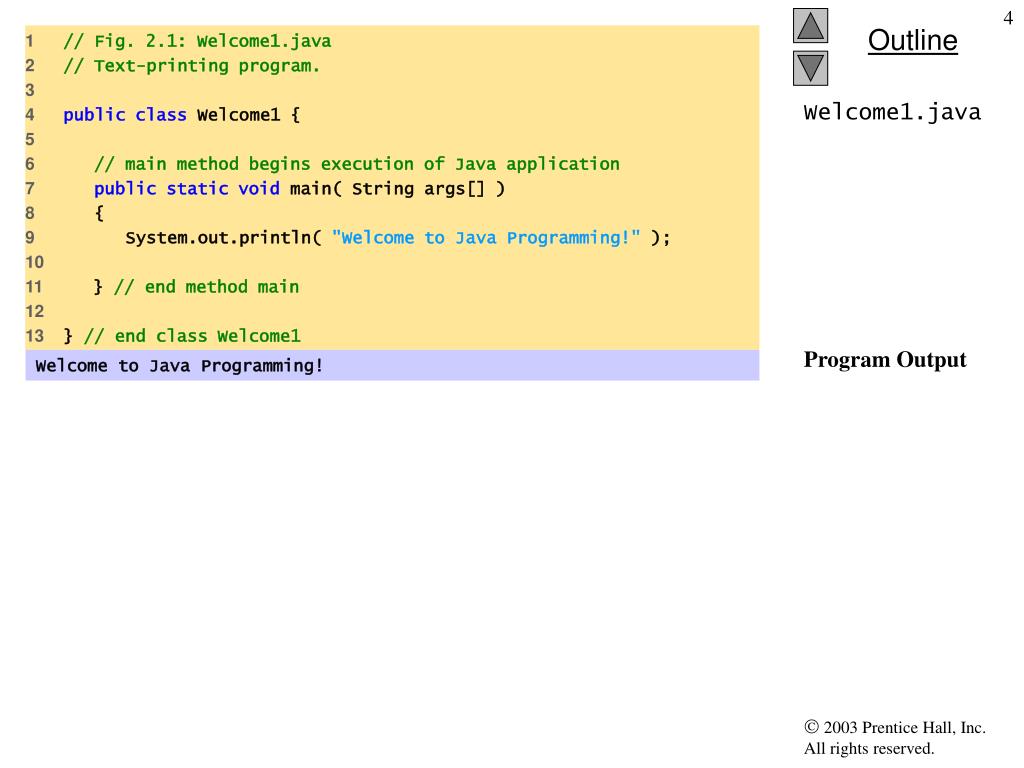Screen dimensions: 1024x768
Task: Click the All rights reserved text
Action: coord(868,748)
